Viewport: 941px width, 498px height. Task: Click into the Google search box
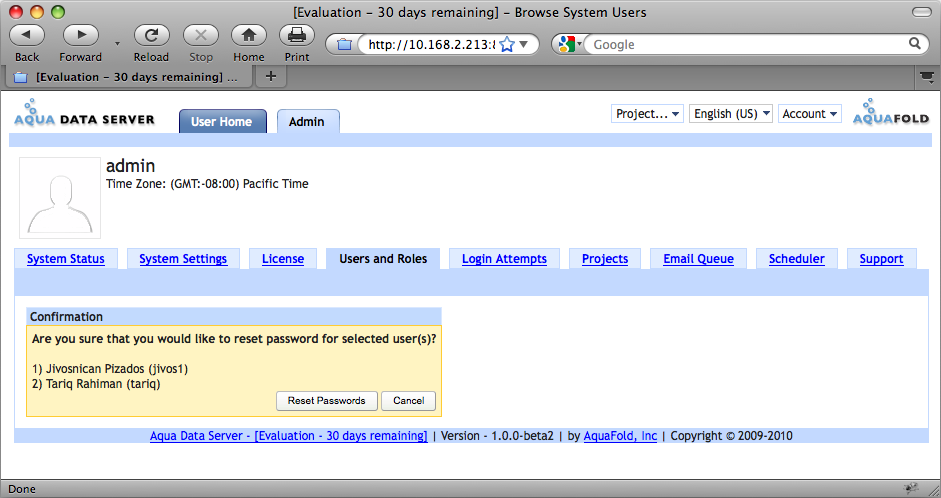coord(747,44)
